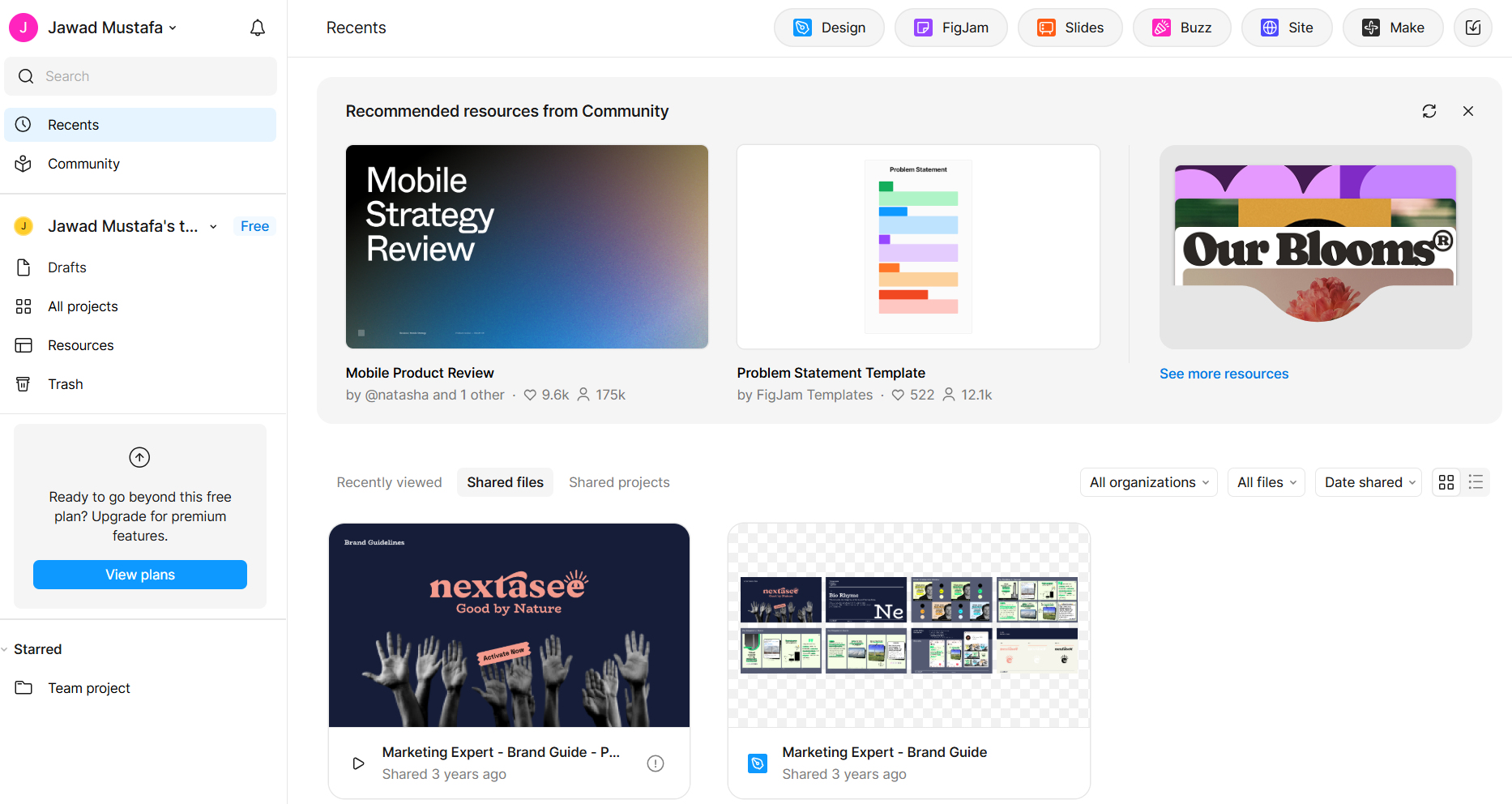Select the Shared files tab
This screenshot has height=804, width=1512.
click(x=505, y=482)
